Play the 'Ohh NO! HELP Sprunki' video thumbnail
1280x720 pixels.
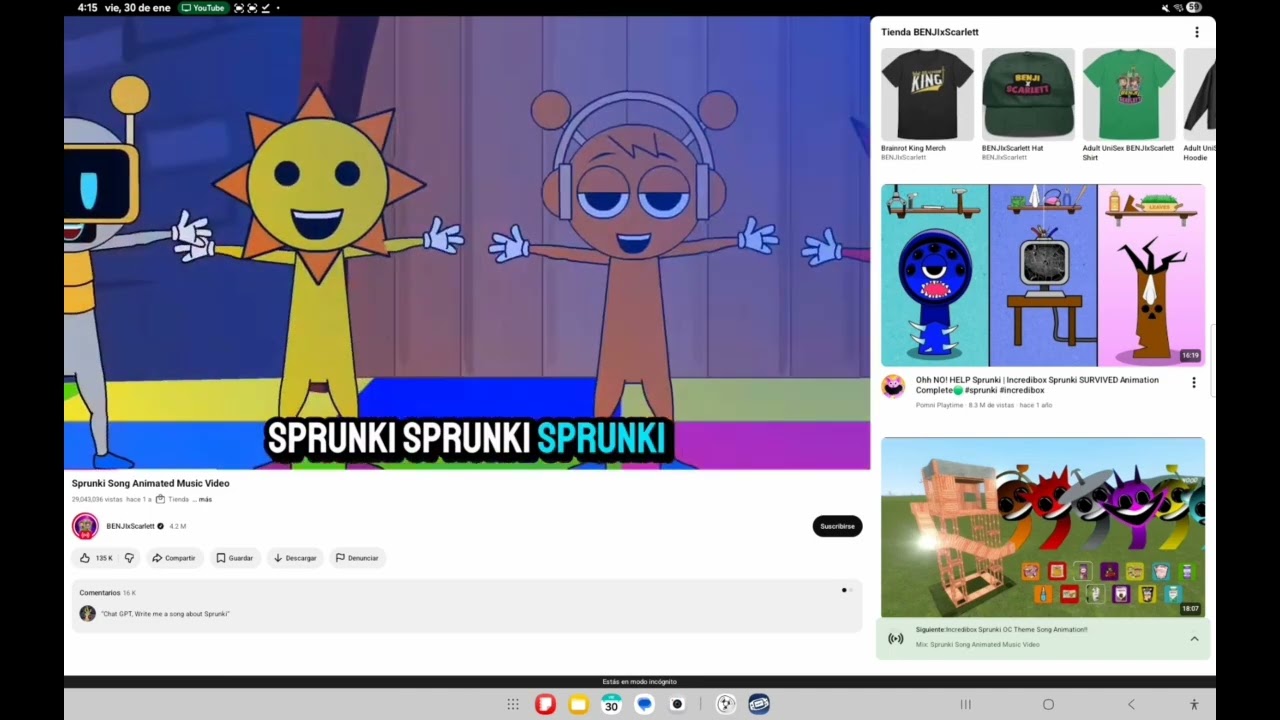1043,275
